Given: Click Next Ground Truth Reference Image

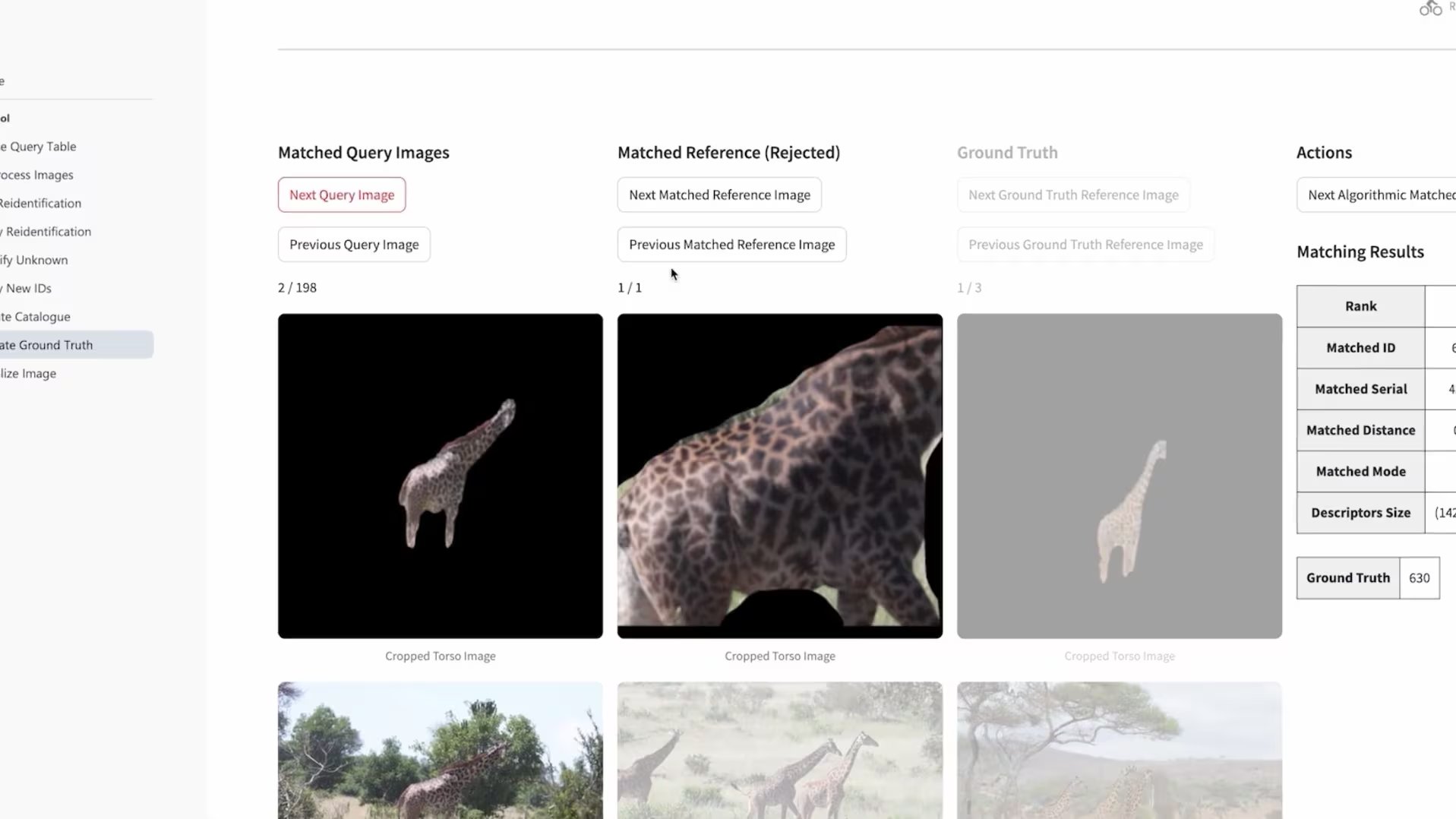Looking at the screenshot, I should point(1073,194).
